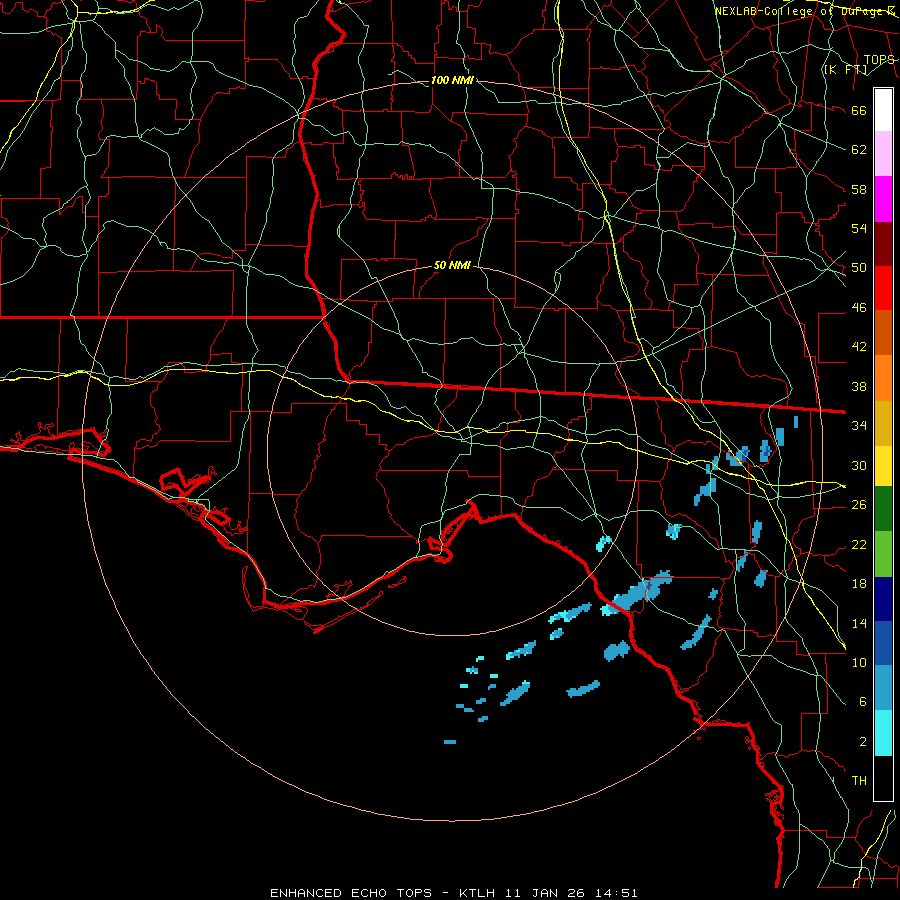Click the 30 legend value label
The height and width of the screenshot is (900, 900).
click(859, 465)
